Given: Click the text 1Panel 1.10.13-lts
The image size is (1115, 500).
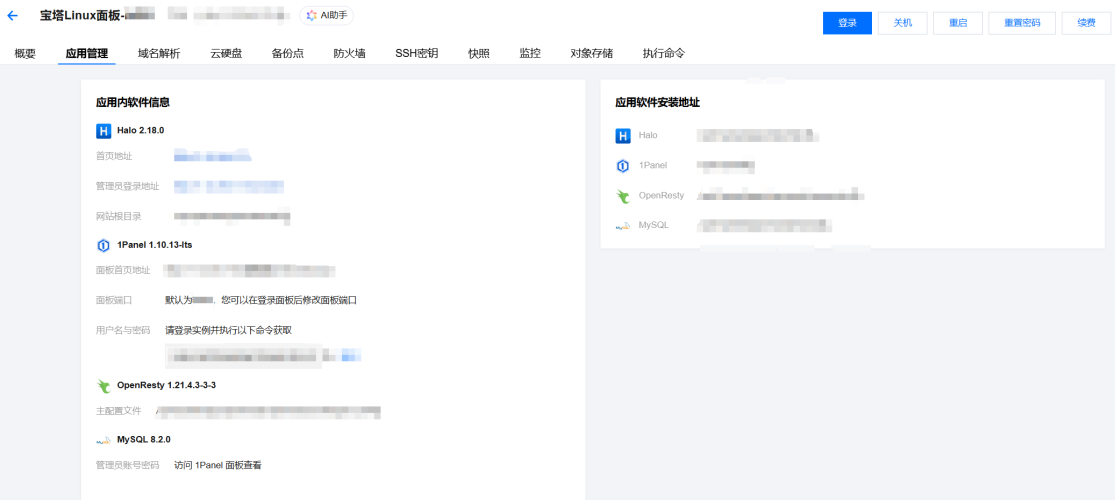Looking at the screenshot, I should [155, 245].
